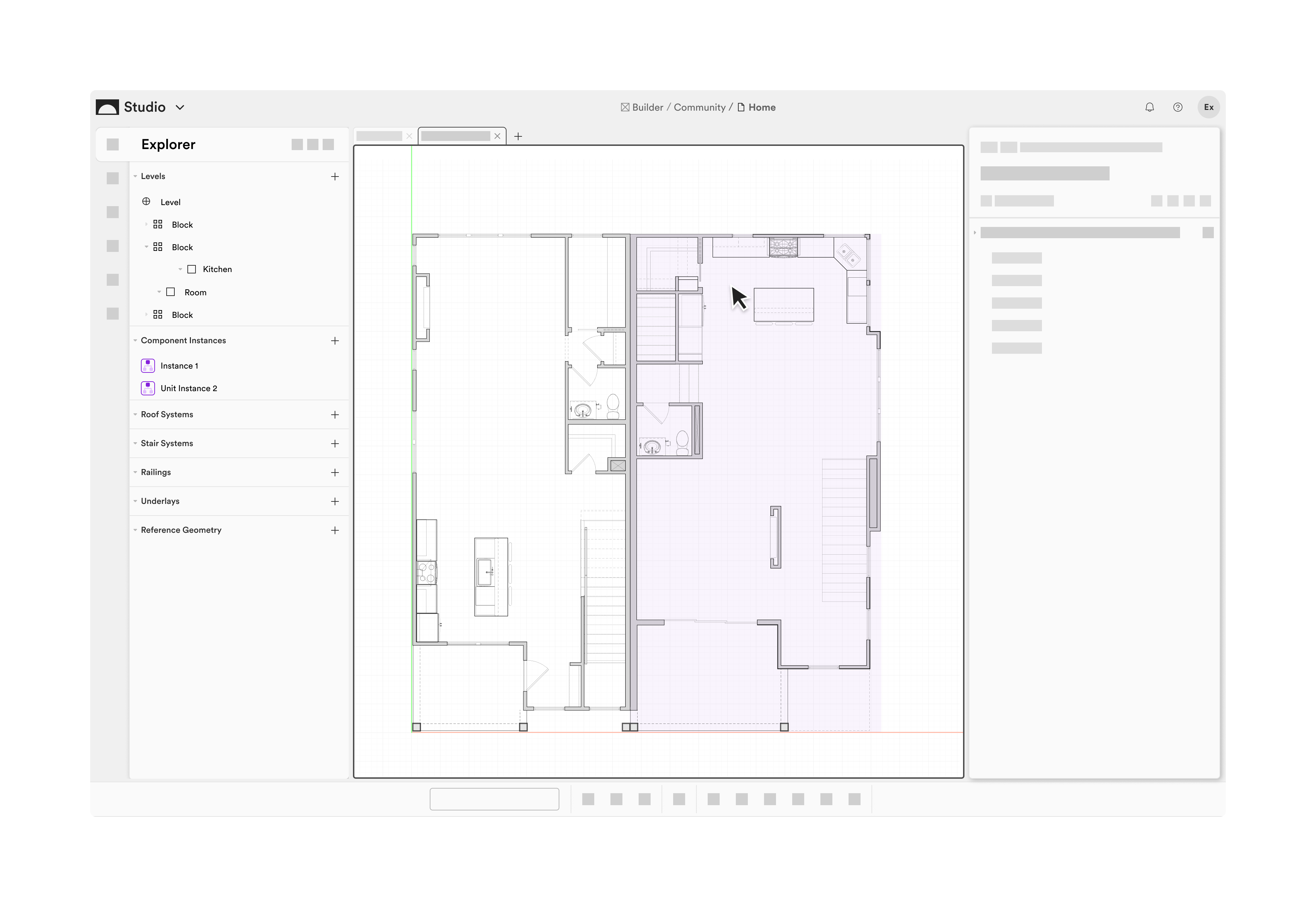Click the Studio logo icon
The width and height of the screenshot is (1316, 907).
(107, 107)
